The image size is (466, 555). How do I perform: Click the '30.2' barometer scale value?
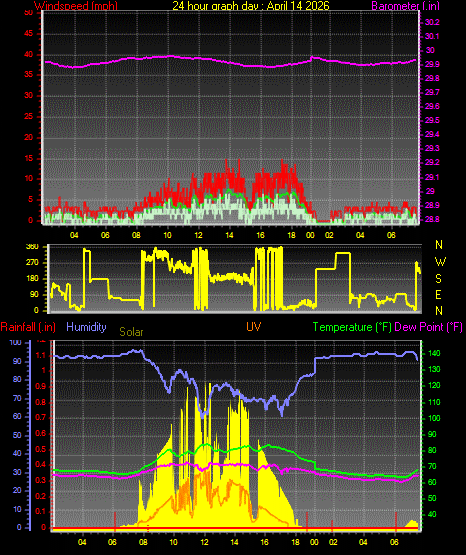pos(432,22)
